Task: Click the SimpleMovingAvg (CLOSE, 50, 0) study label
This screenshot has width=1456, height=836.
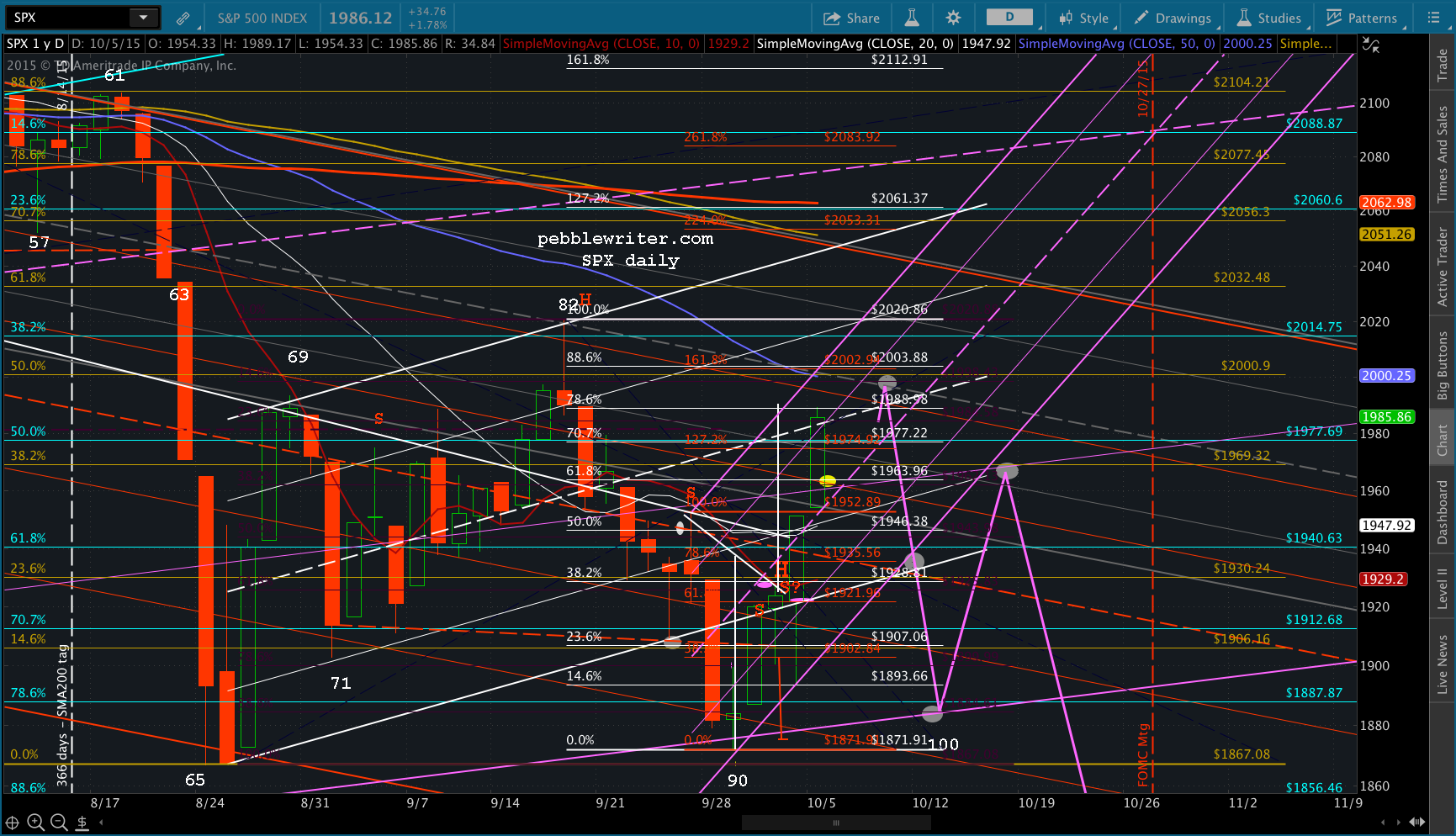Action: click(1116, 44)
